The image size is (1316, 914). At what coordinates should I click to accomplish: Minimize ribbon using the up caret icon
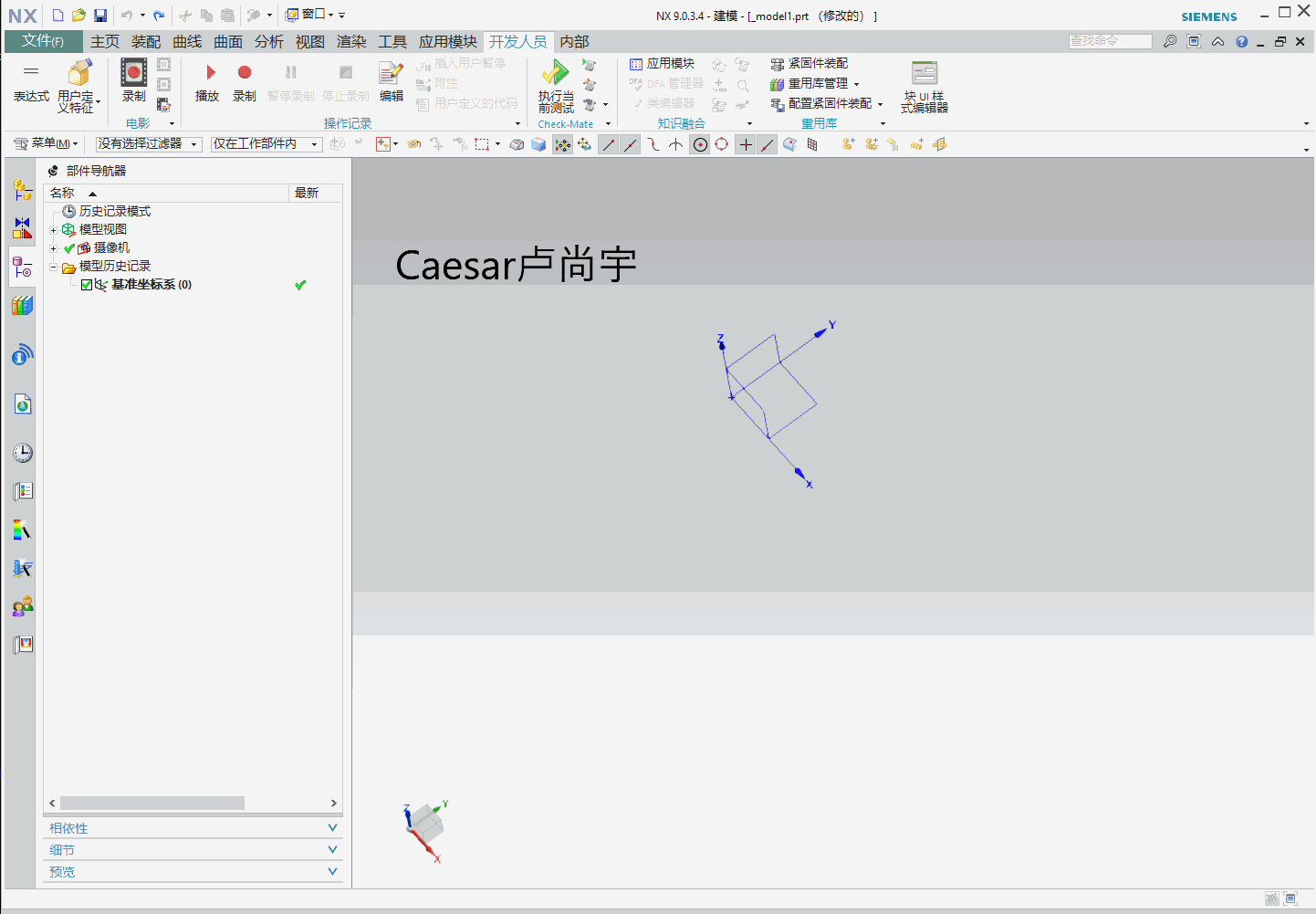pos(1217,42)
